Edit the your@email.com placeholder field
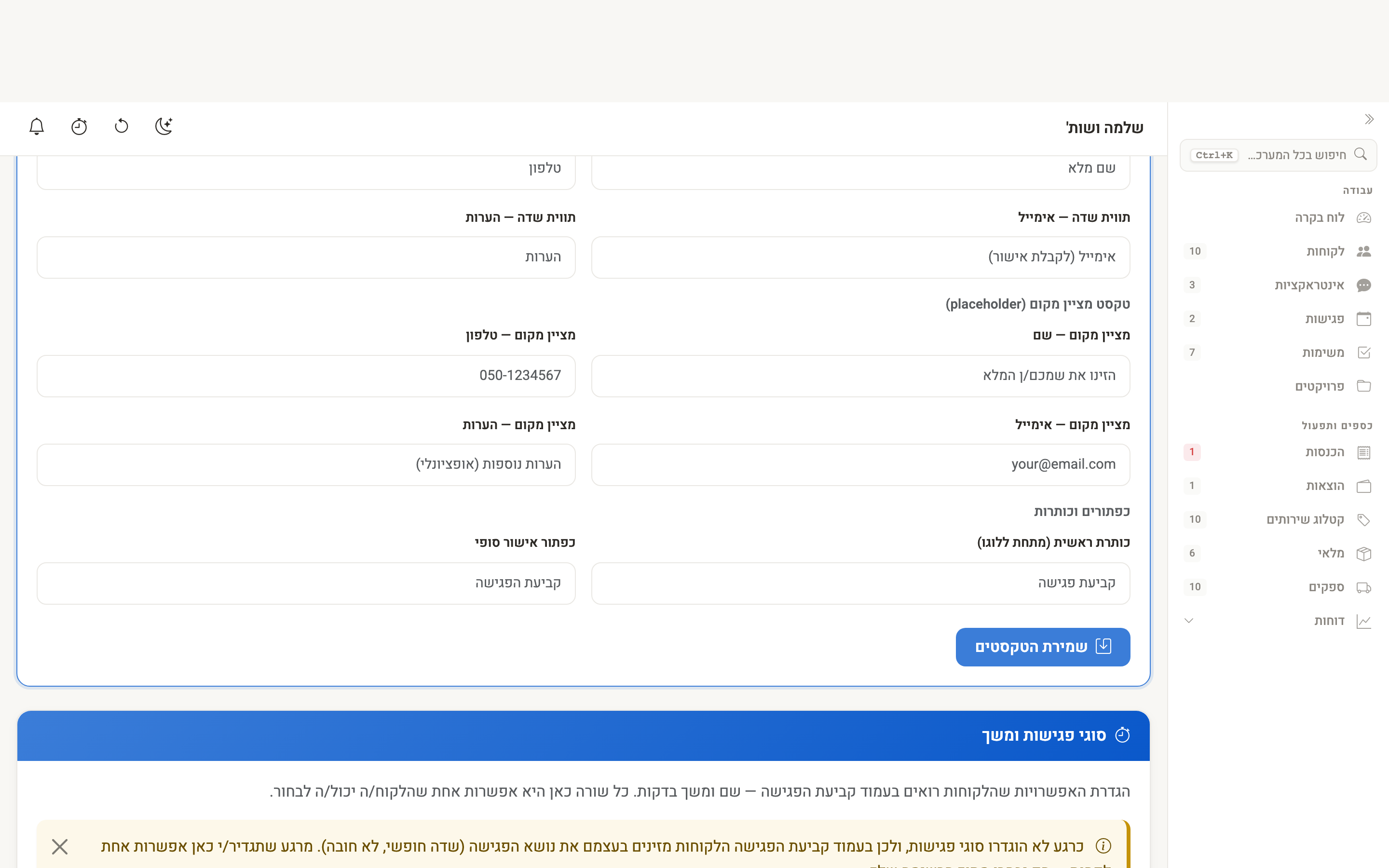The image size is (1389, 868). click(x=860, y=464)
